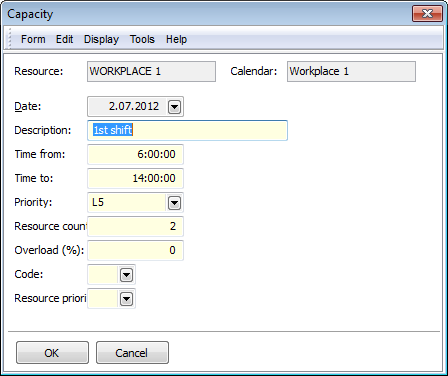This screenshot has height=376, width=448.
Task: Click the Time from: label
Action: pos(40,154)
